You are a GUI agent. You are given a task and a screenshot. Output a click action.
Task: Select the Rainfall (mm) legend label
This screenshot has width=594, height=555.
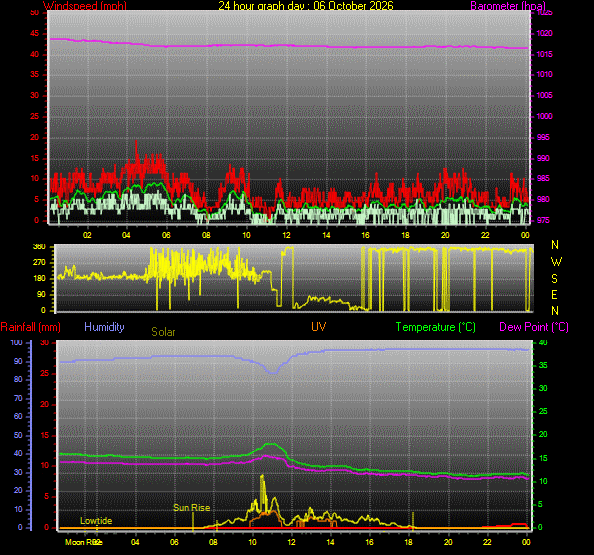click(31, 327)
